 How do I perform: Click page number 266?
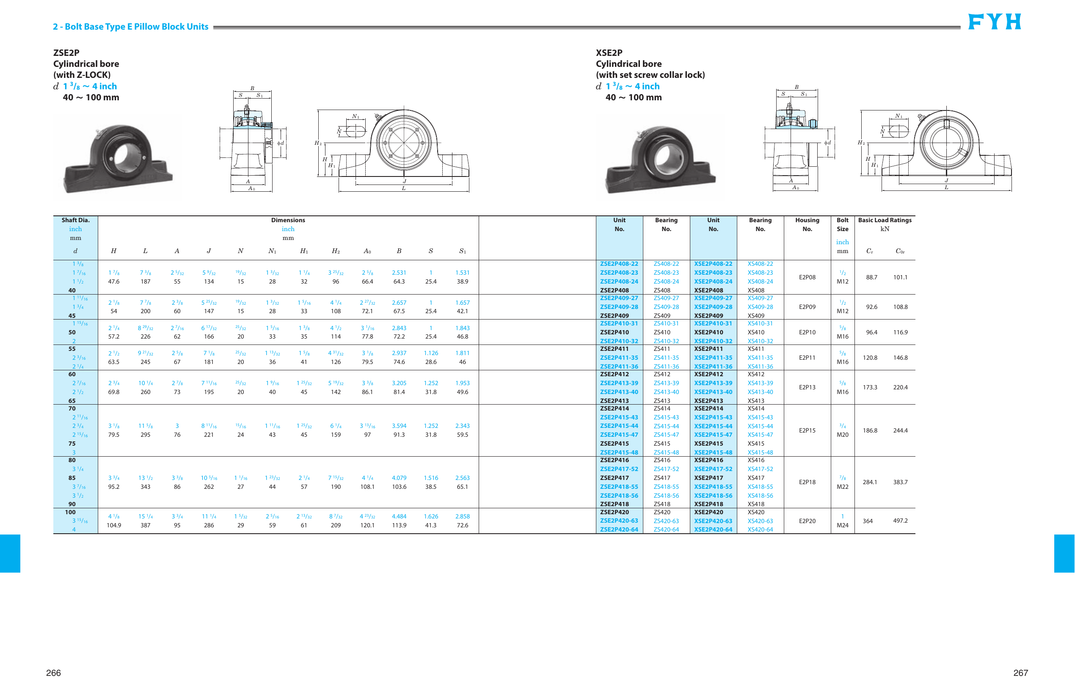[x=53, y=673]
